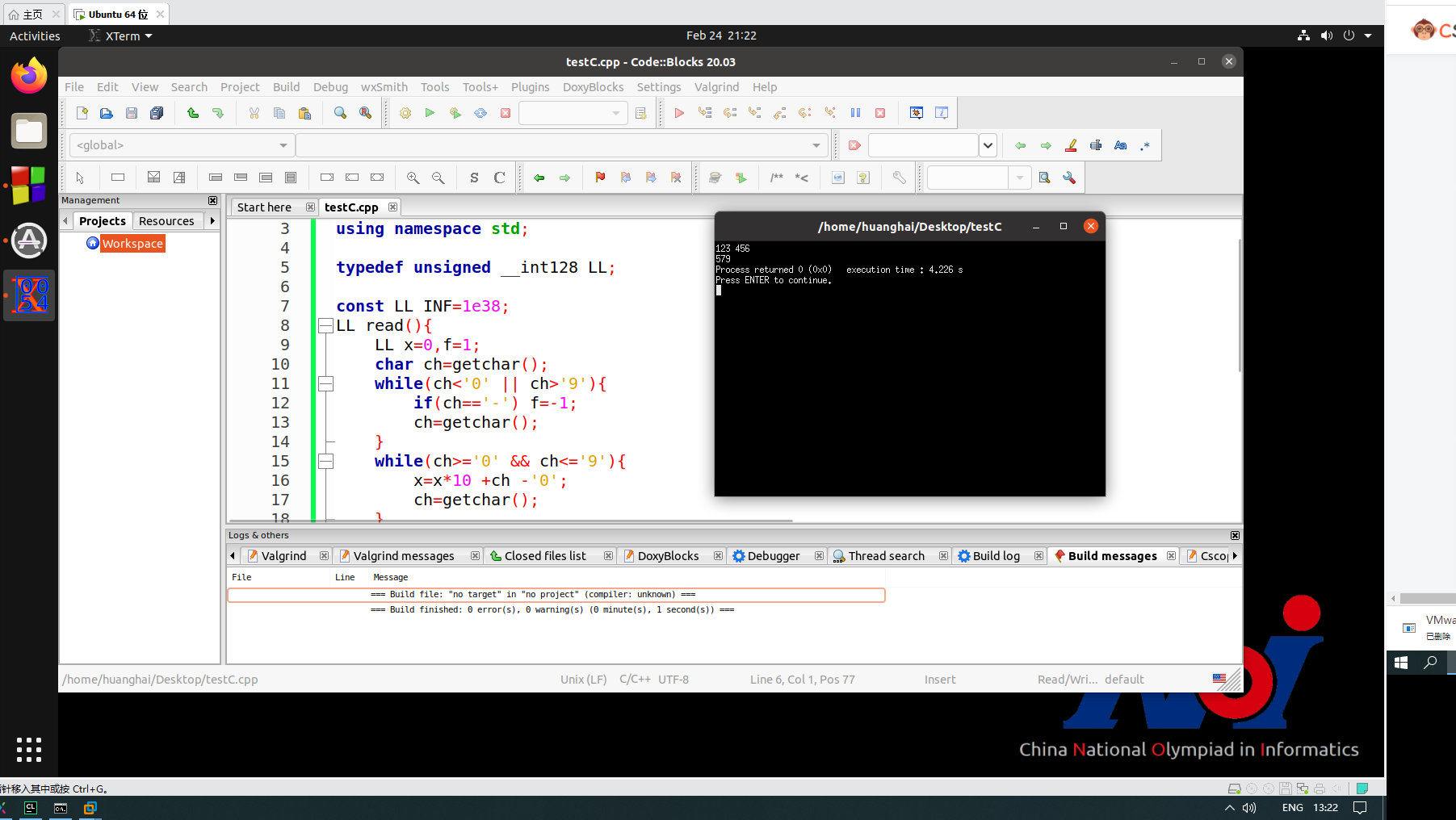Toggle the Match case 'Aa' option
Viewport: 1456px width, 820px height.
pos(1120,145)
